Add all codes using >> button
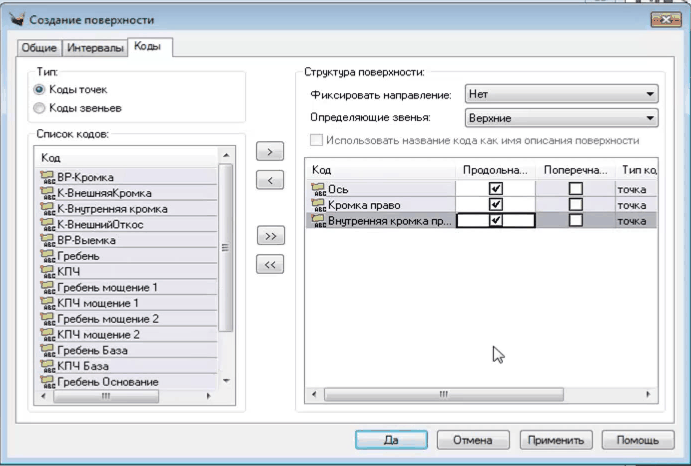This screenshot has width=691, height=466. coord(269,236)
